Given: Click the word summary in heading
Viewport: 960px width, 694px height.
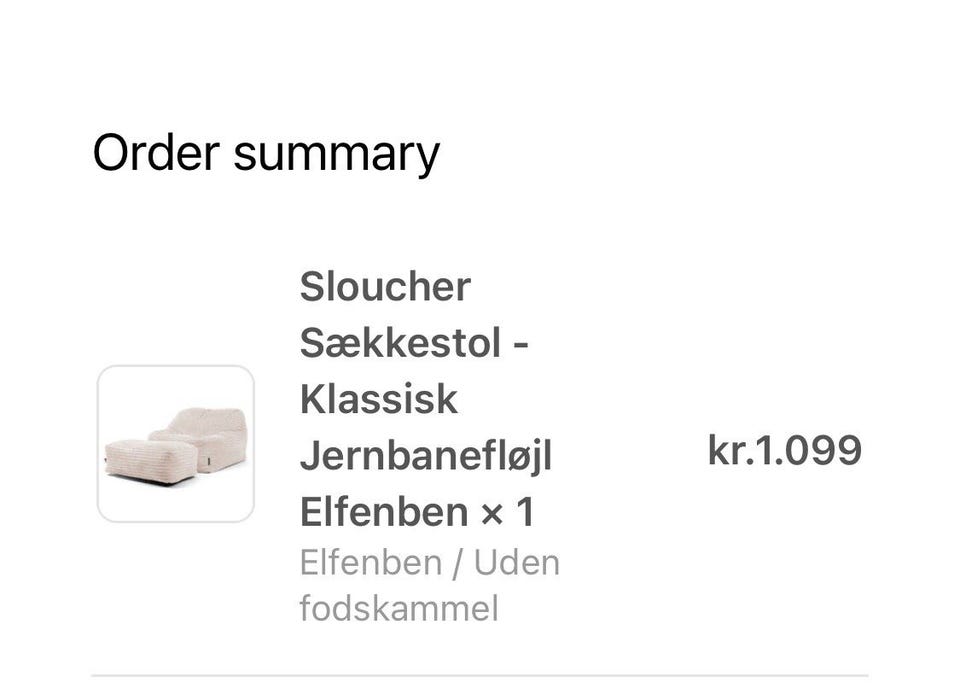Looking at the screenshot, I should 337,155.
